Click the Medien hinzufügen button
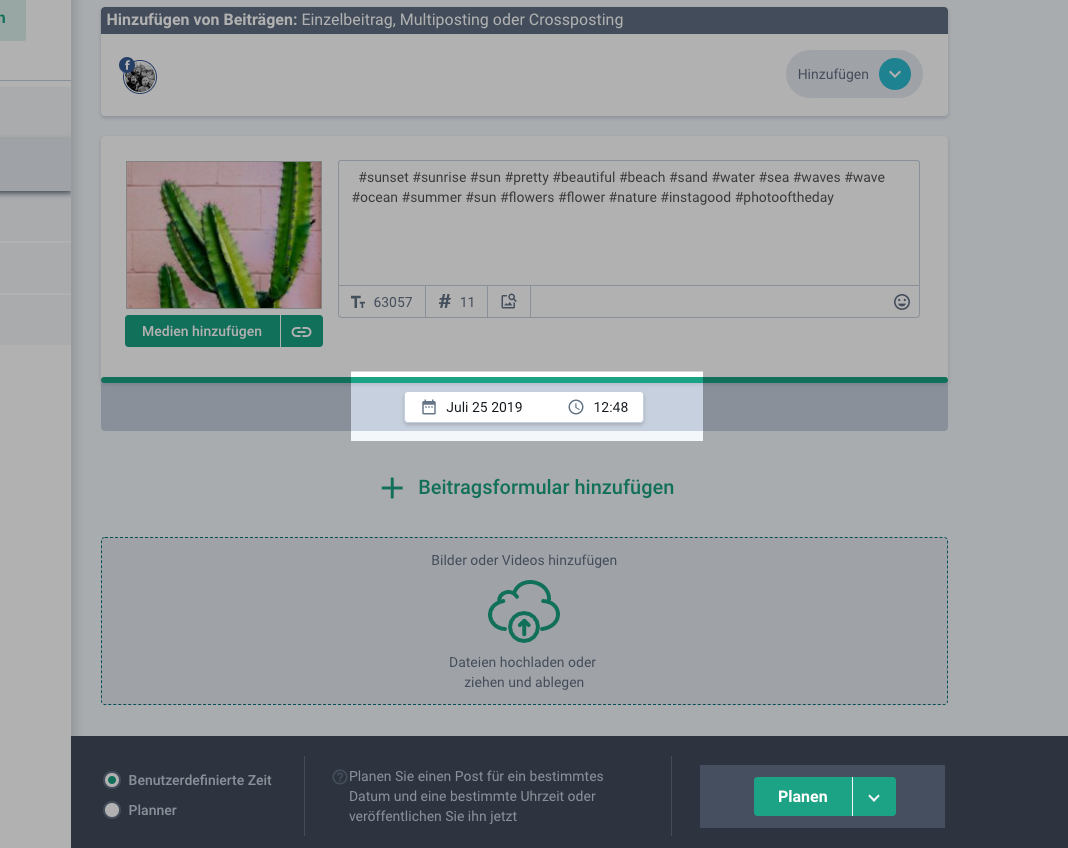The width and height of the screenshot is (1068, 848). 202,331
